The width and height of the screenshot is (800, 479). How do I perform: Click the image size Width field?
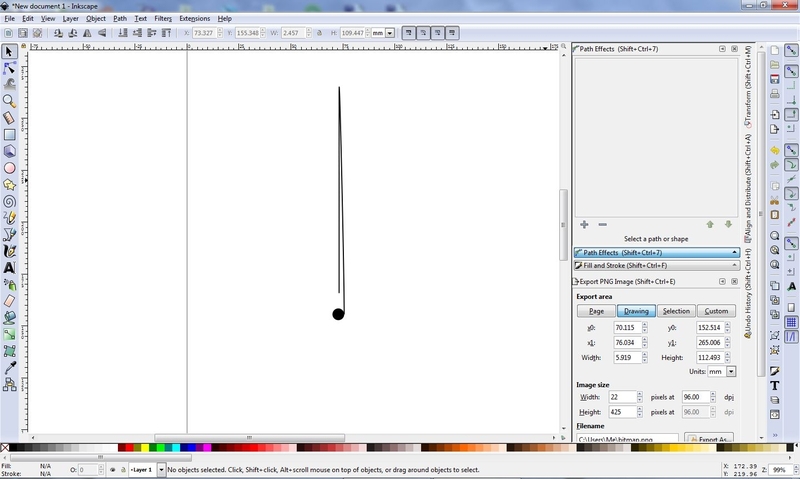click(624, 397)
